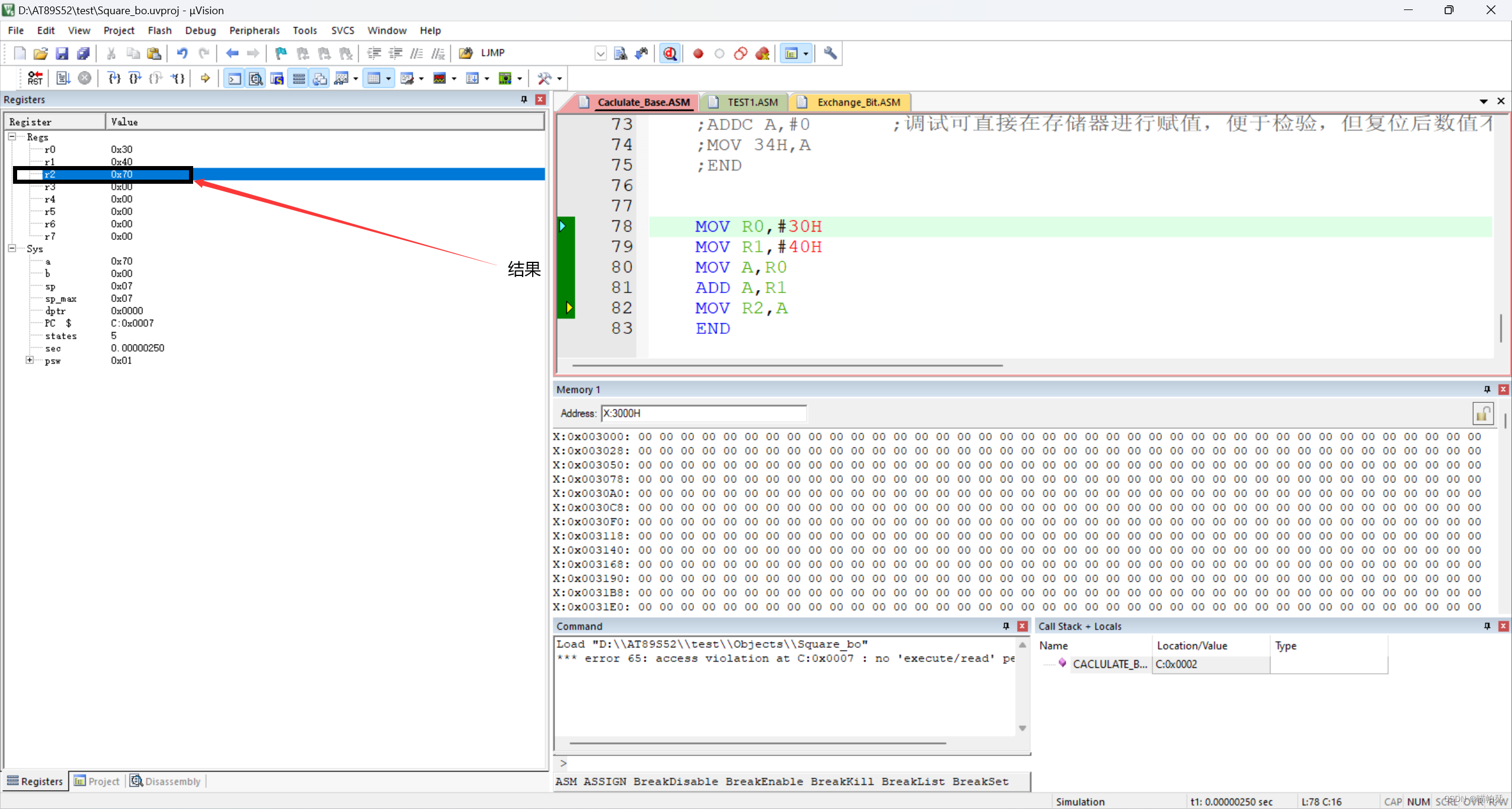The image size is (1512, 809).
Task: Click the Insert/Remove Breakpoint red dot icon
Action: pyautogui.click(x=698, y=53)
